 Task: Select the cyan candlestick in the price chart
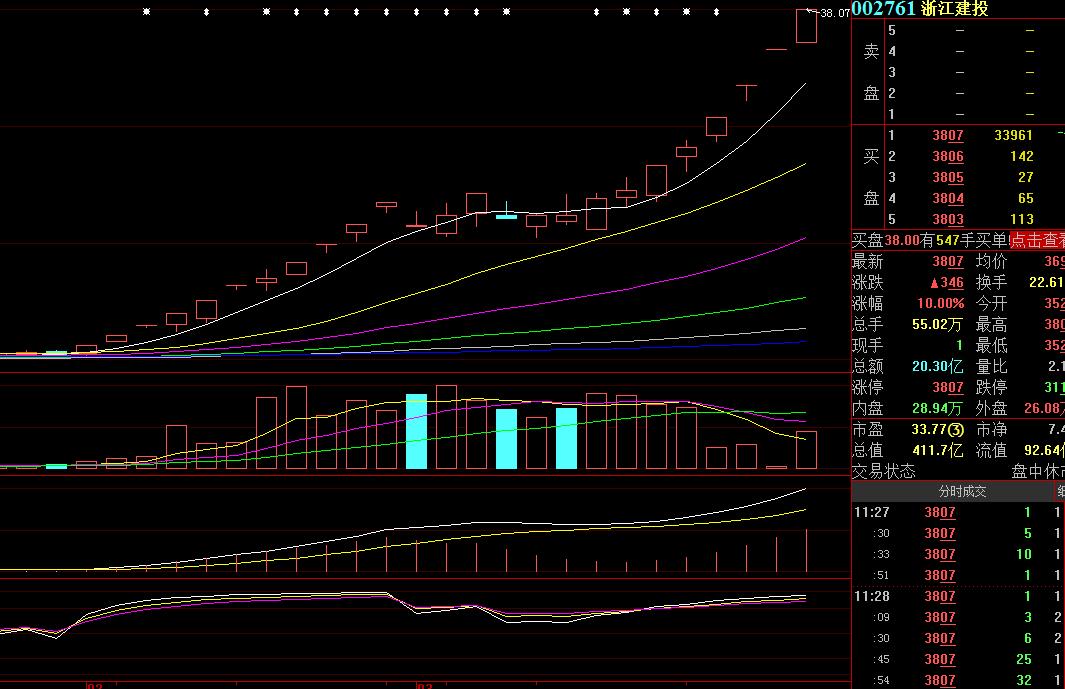(x=506, y=215)
